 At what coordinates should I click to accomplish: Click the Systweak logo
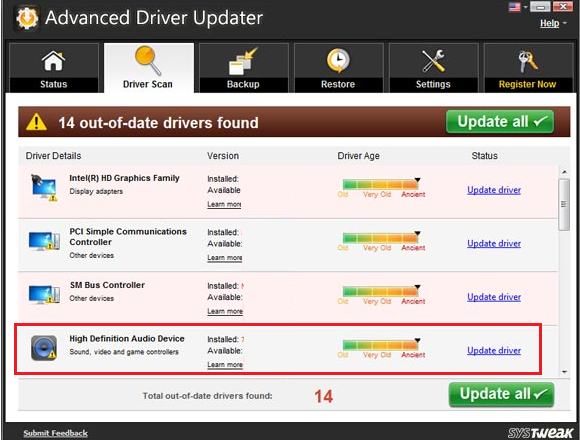pyautogui.click(x=540, y=433)
